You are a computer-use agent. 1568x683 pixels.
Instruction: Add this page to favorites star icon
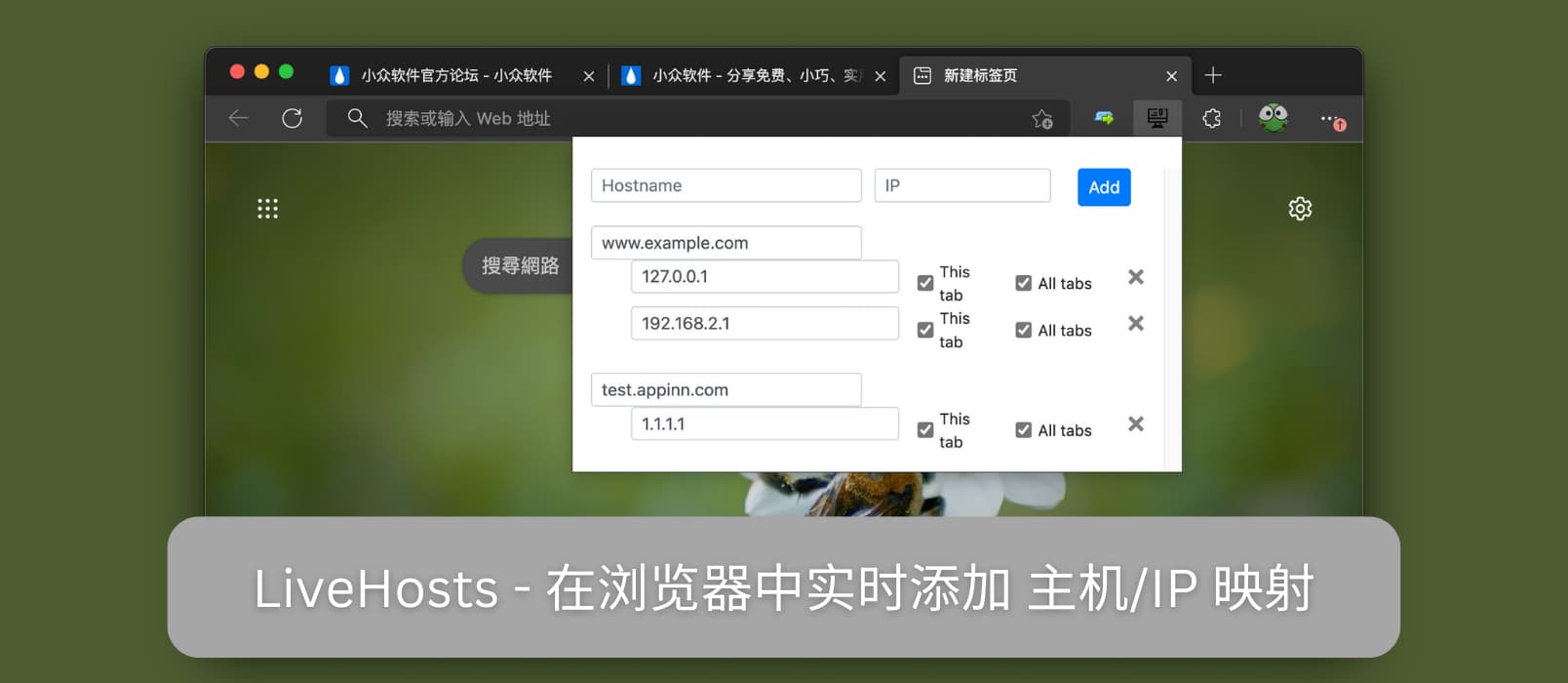[1041, 119]
